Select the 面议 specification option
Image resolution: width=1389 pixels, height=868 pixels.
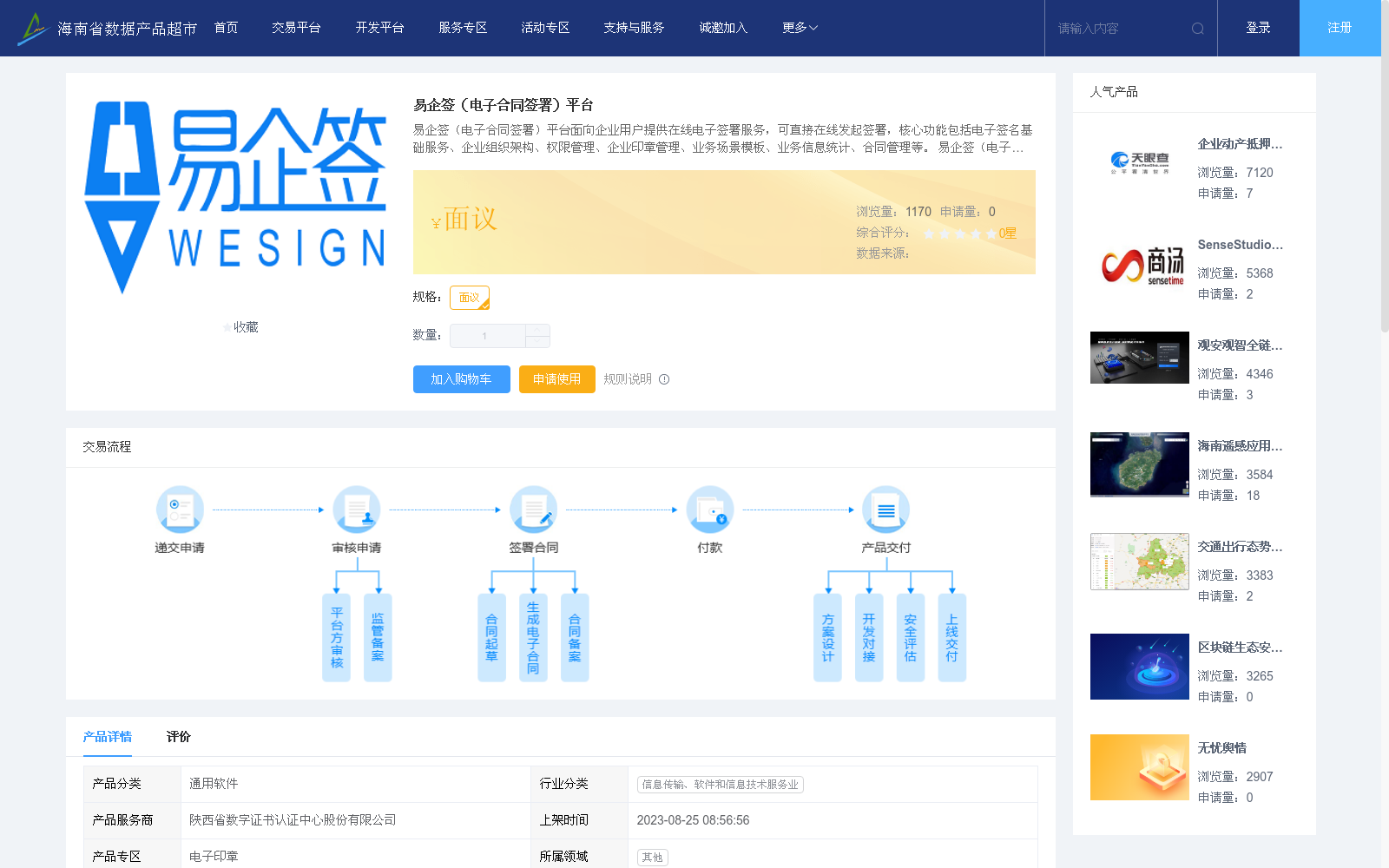click(470, 298)
